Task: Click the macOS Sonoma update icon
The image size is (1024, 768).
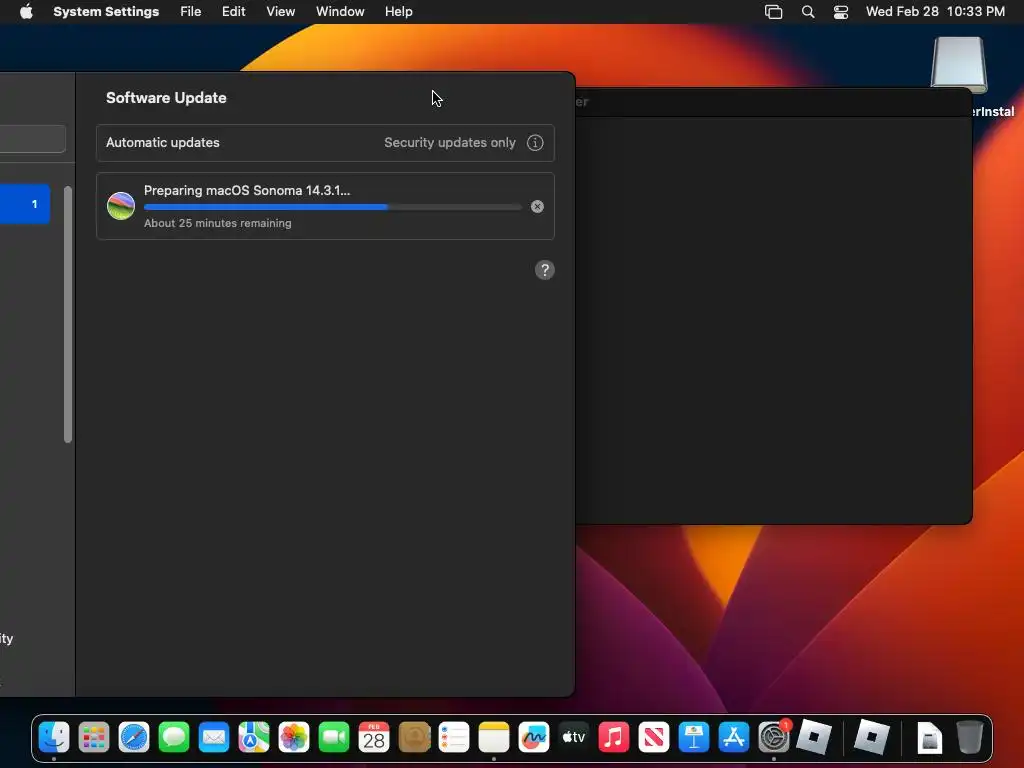Action: pos(121,206)
